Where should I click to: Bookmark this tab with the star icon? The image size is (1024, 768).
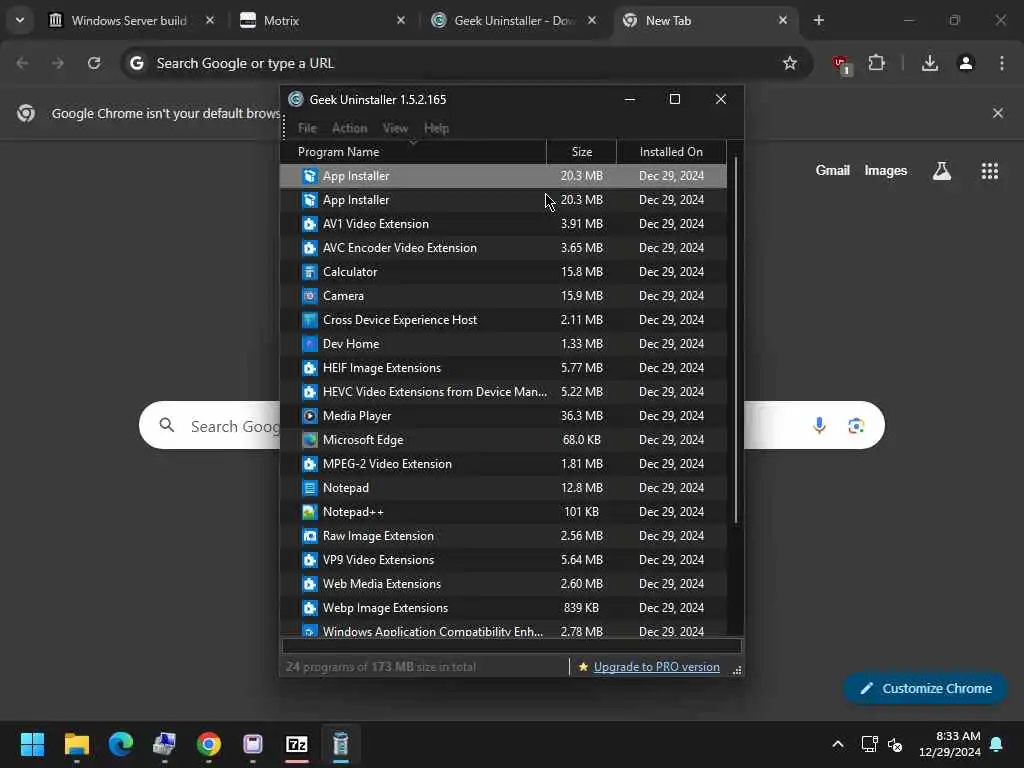(x=790, y=63)
